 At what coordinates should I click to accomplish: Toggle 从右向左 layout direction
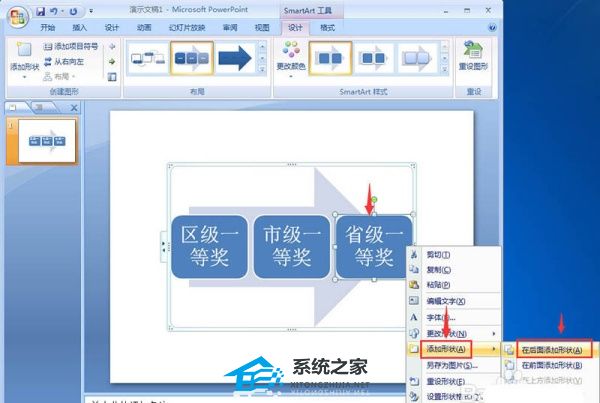click(64, 61)
